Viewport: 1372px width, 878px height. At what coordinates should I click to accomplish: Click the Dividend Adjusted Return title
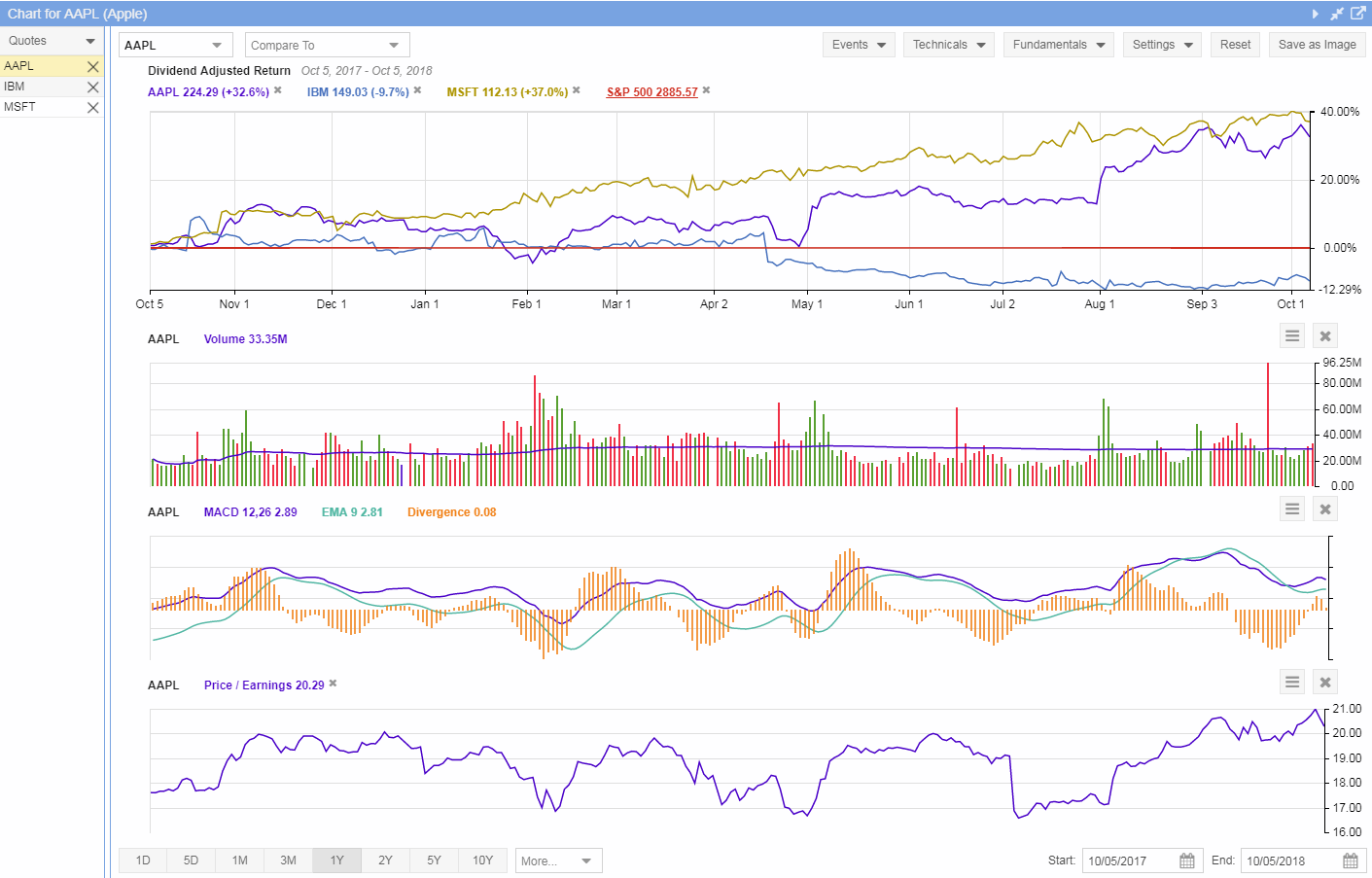point(219,71)
